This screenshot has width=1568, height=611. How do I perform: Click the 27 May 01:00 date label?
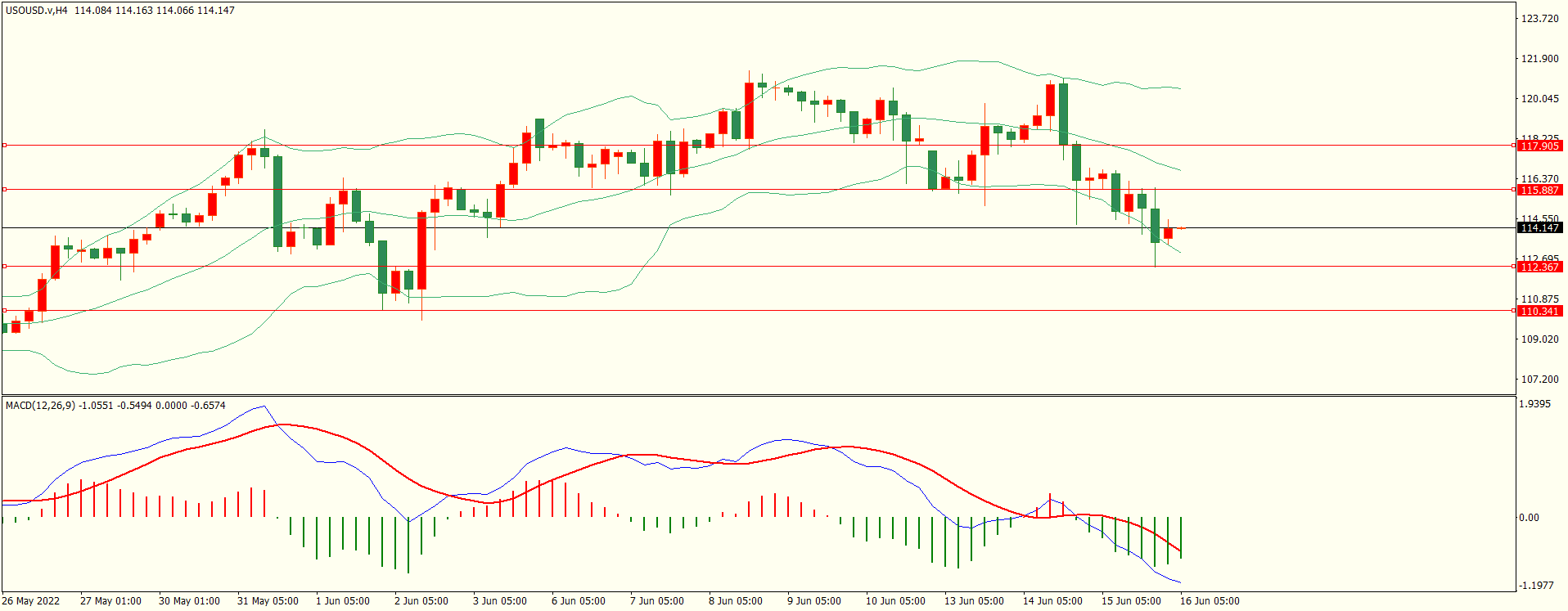110,601
